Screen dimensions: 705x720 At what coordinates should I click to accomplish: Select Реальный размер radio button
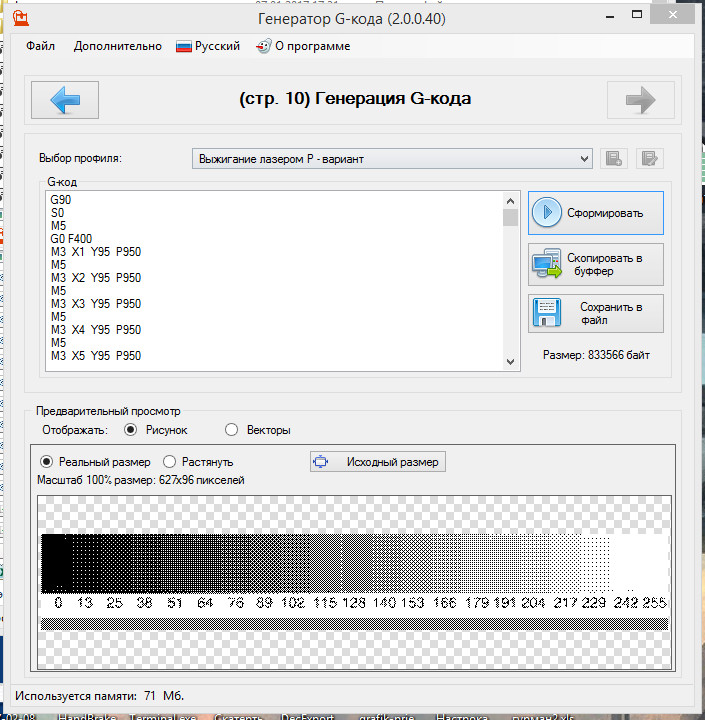coord(46,461)
